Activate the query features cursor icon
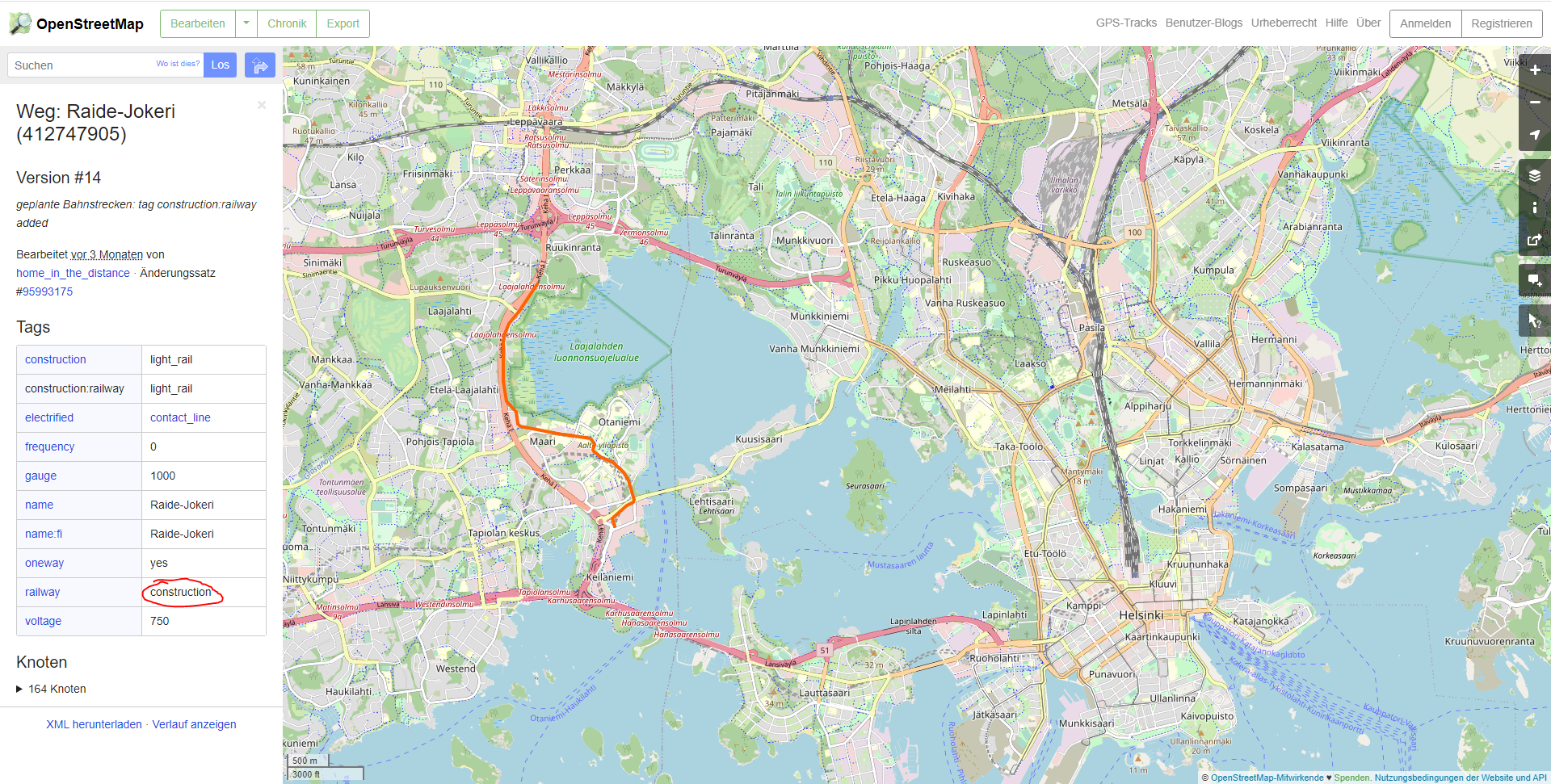Image resolution: width=1551 pixels, height=784 pixels. tap(1535, 321)
